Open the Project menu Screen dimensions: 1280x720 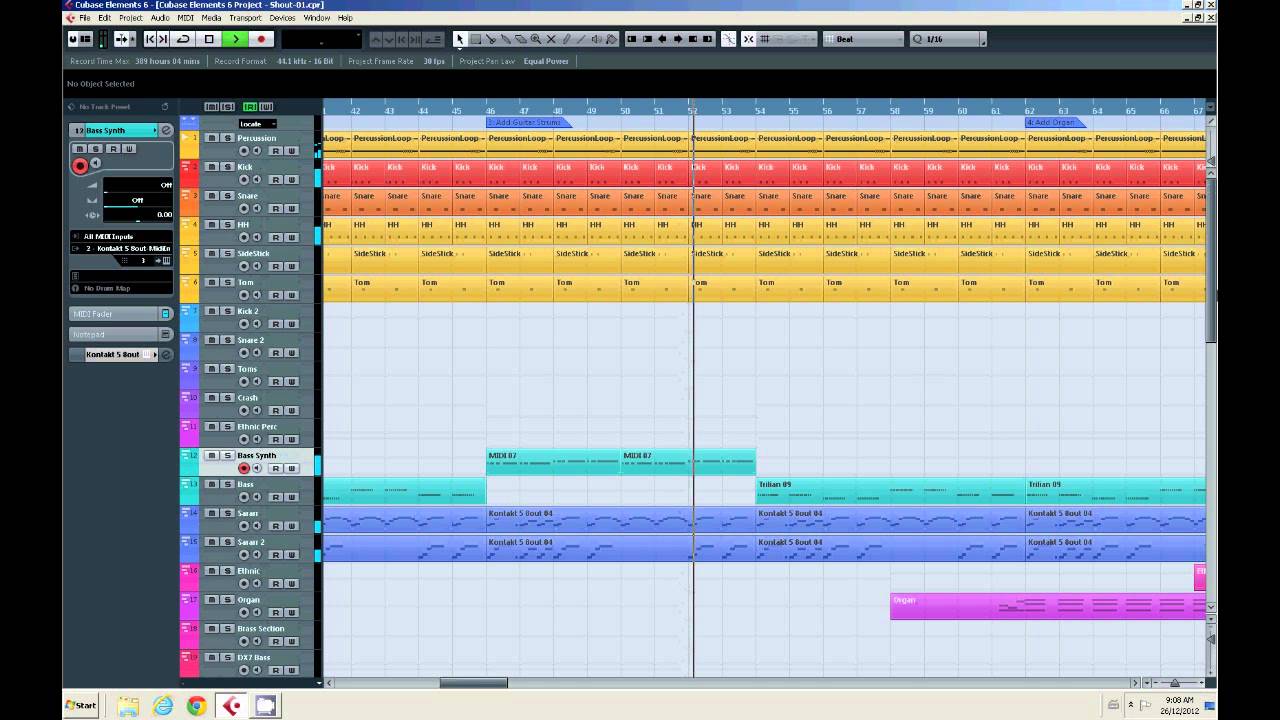131,18
